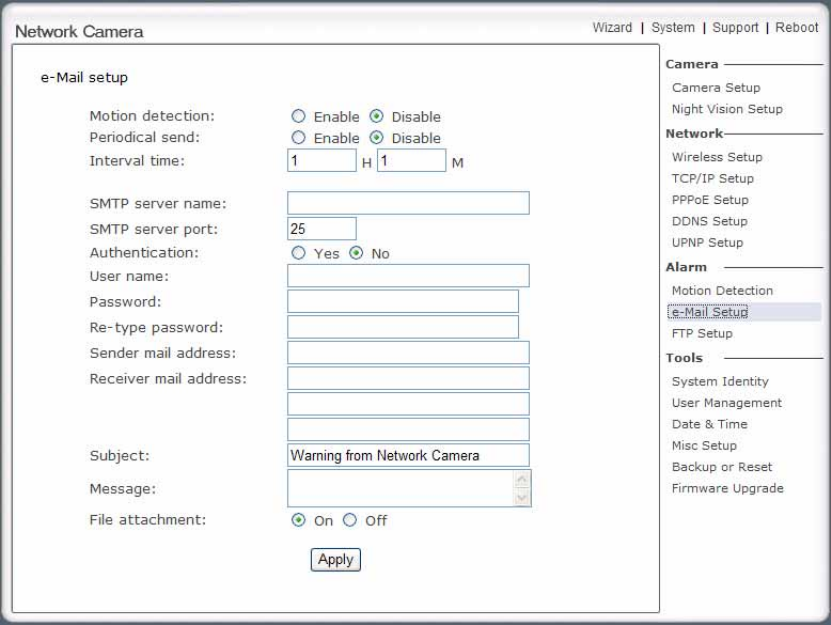Select e-Mail Setup in sidebar
The width and height of the screenshot is (831, 625).
(710, 312)
